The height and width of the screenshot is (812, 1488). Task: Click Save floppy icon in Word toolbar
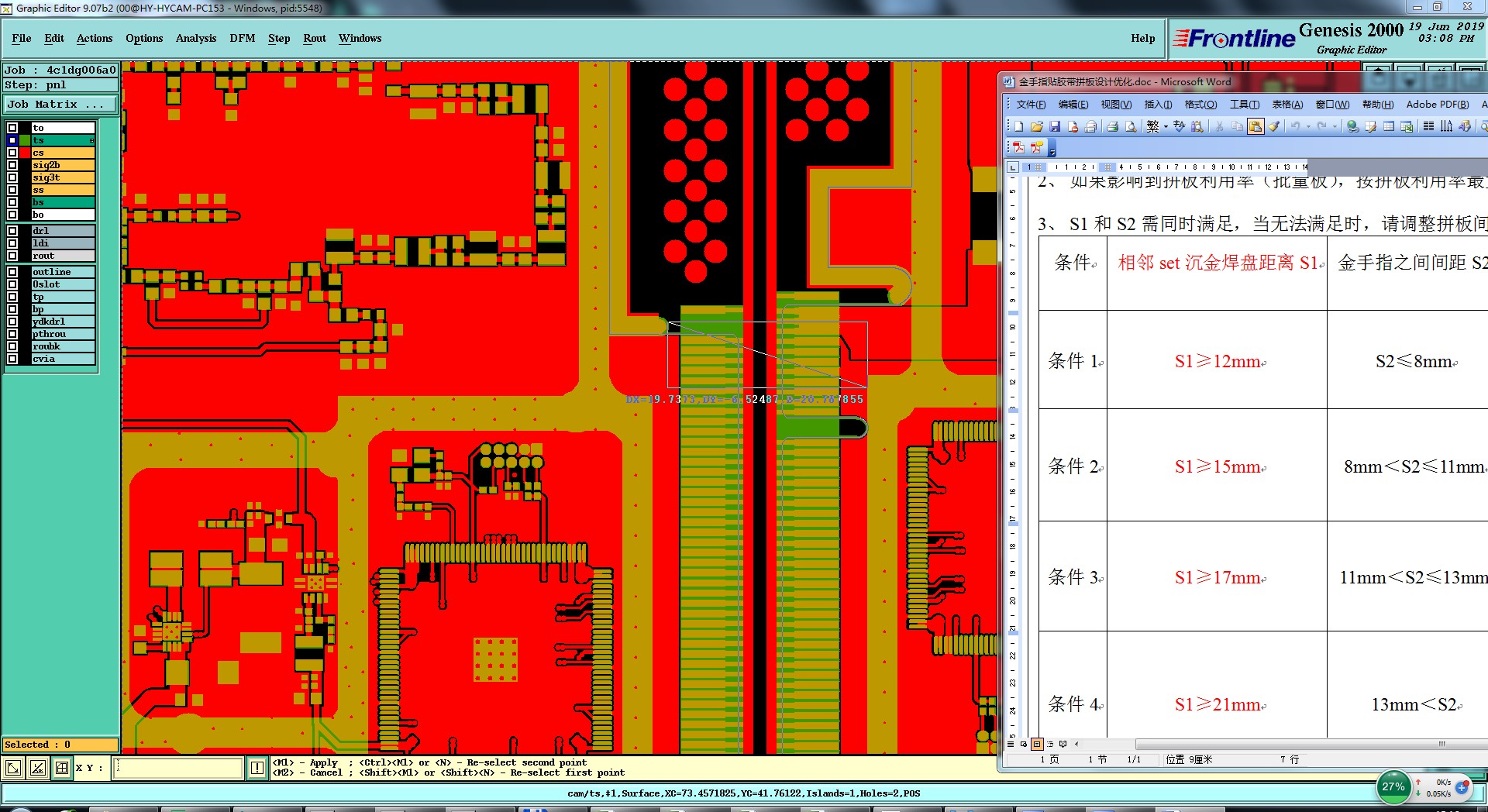[1055, 126]
